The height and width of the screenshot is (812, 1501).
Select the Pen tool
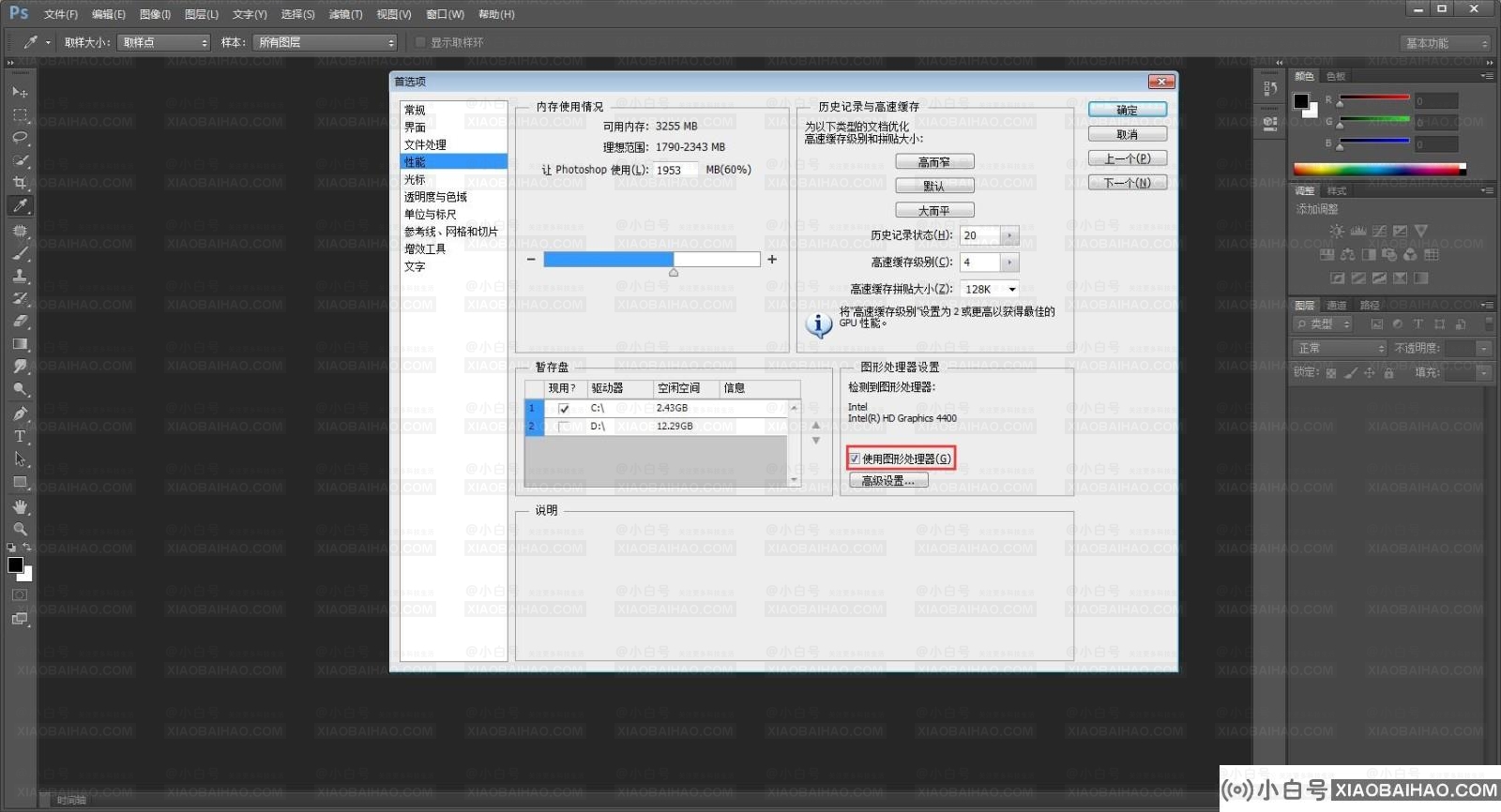[20, 414]
